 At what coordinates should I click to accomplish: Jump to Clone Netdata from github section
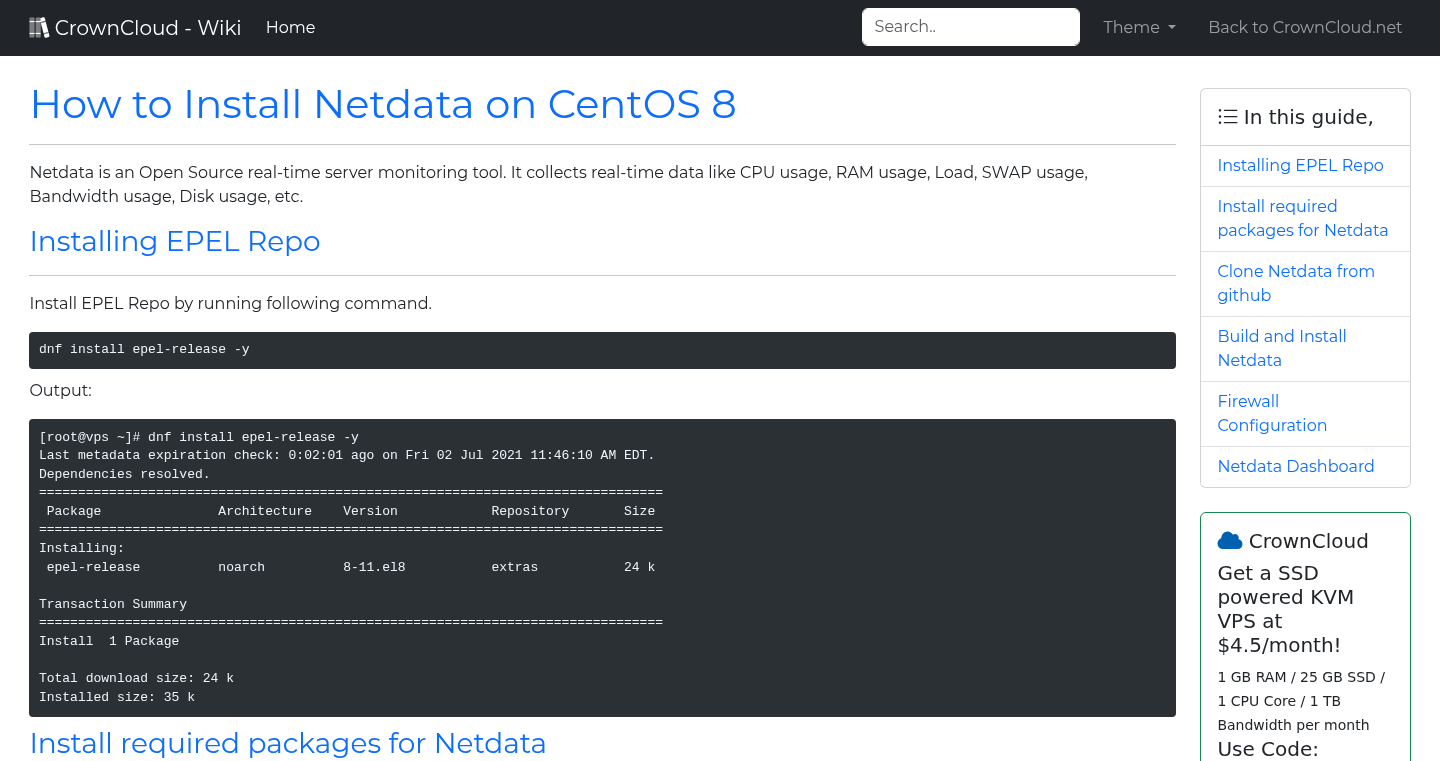click(1295, 283)
